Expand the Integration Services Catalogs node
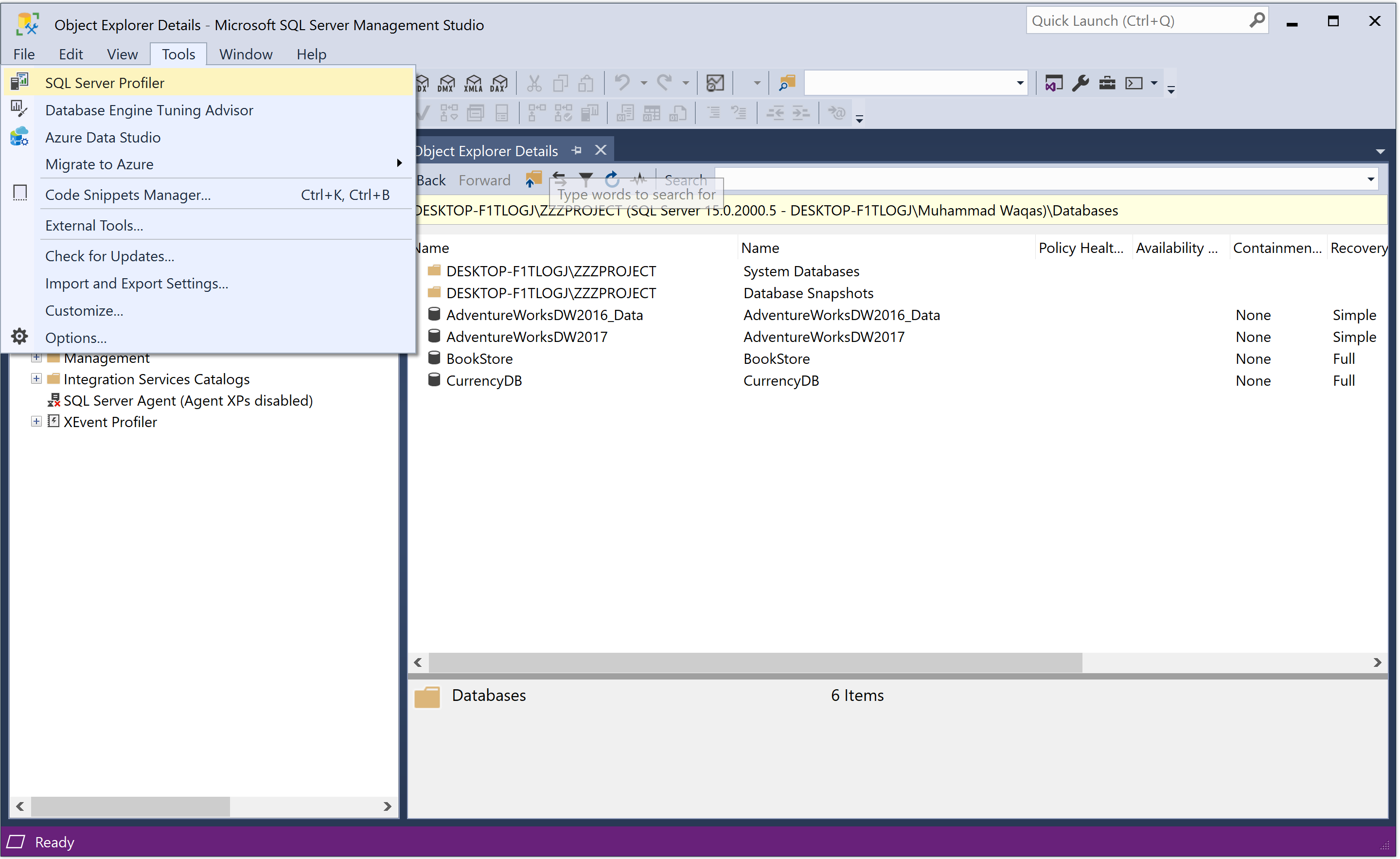Viewport: 1400px width, 859px height. pyautogui.click(x=36, y=379)
